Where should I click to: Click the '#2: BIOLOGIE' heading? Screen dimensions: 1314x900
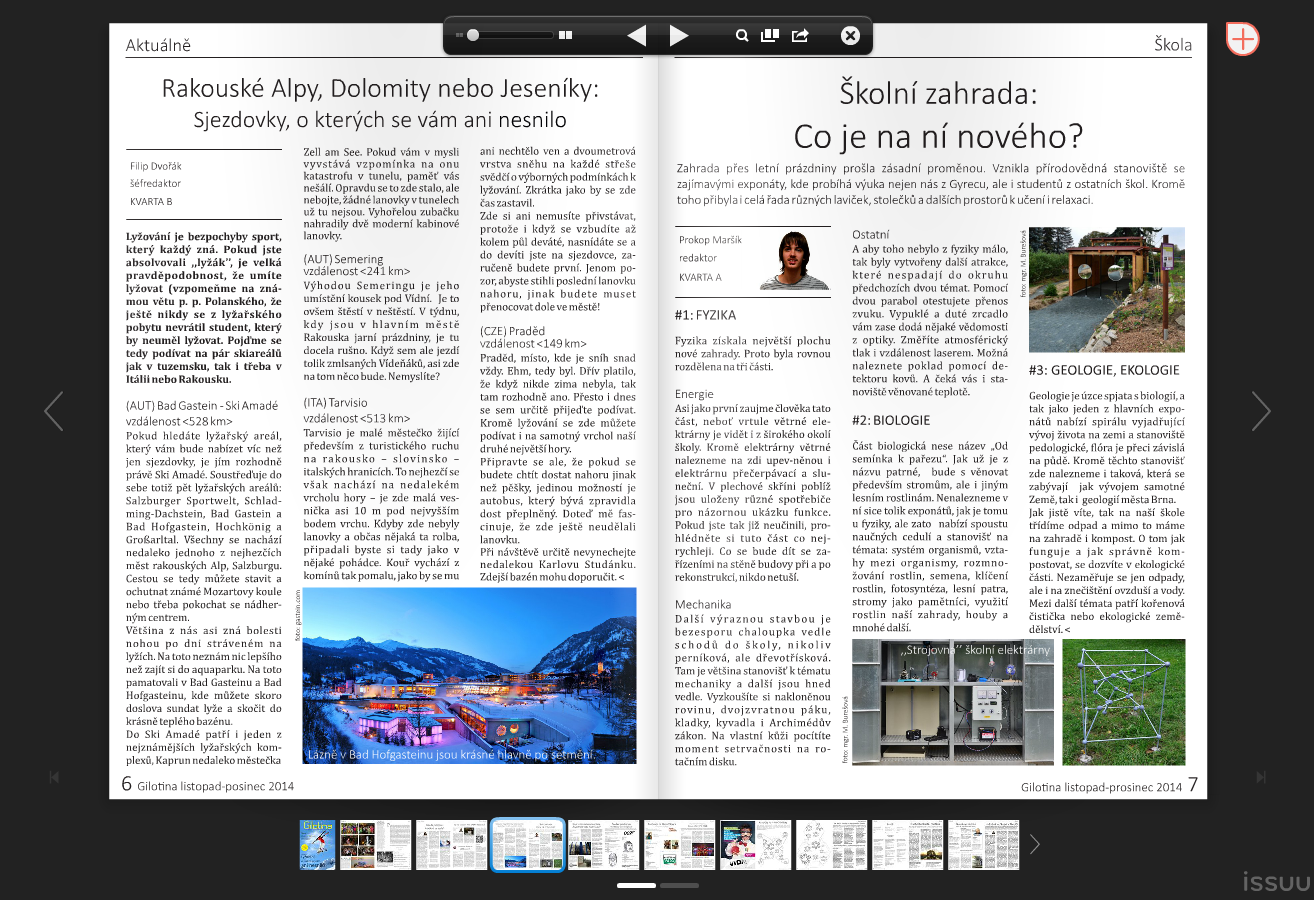(891, 420)
